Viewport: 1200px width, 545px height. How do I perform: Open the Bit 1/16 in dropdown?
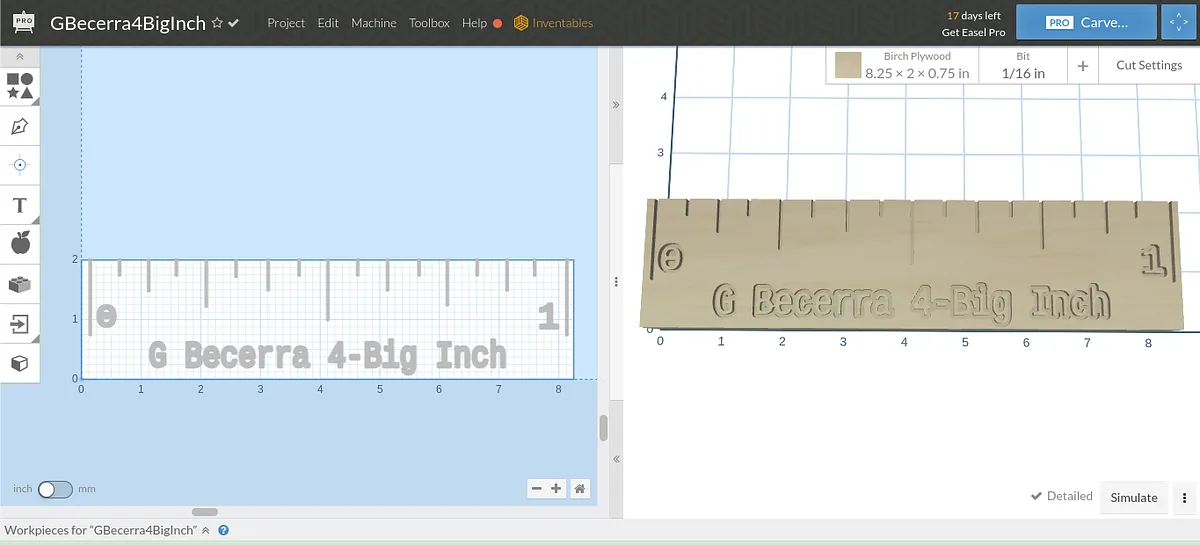tap(1023, 66)
